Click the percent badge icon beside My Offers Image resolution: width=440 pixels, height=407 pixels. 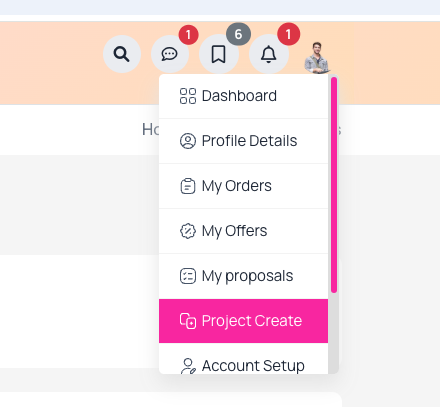point(188,231)
